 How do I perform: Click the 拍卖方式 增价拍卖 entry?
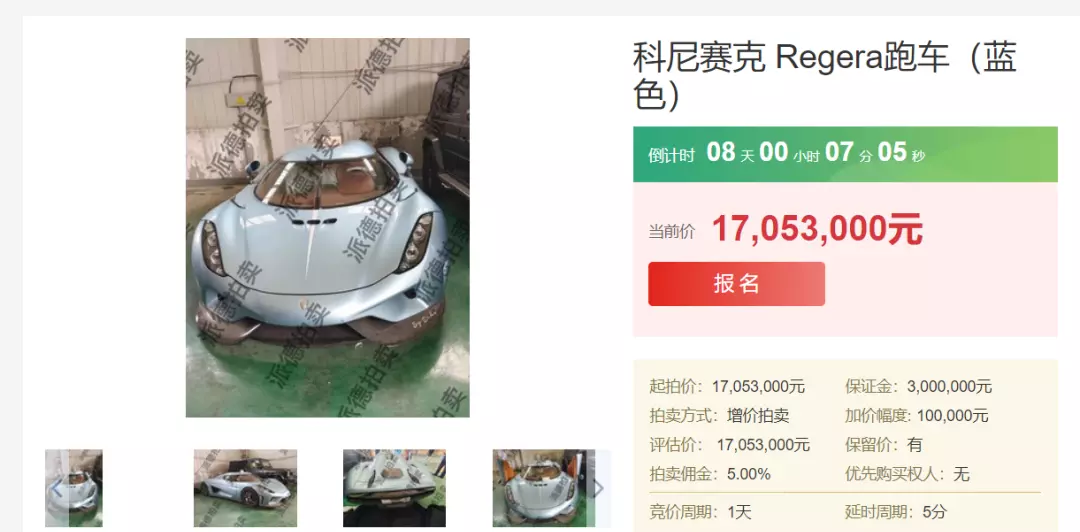(x=719, y=416)
